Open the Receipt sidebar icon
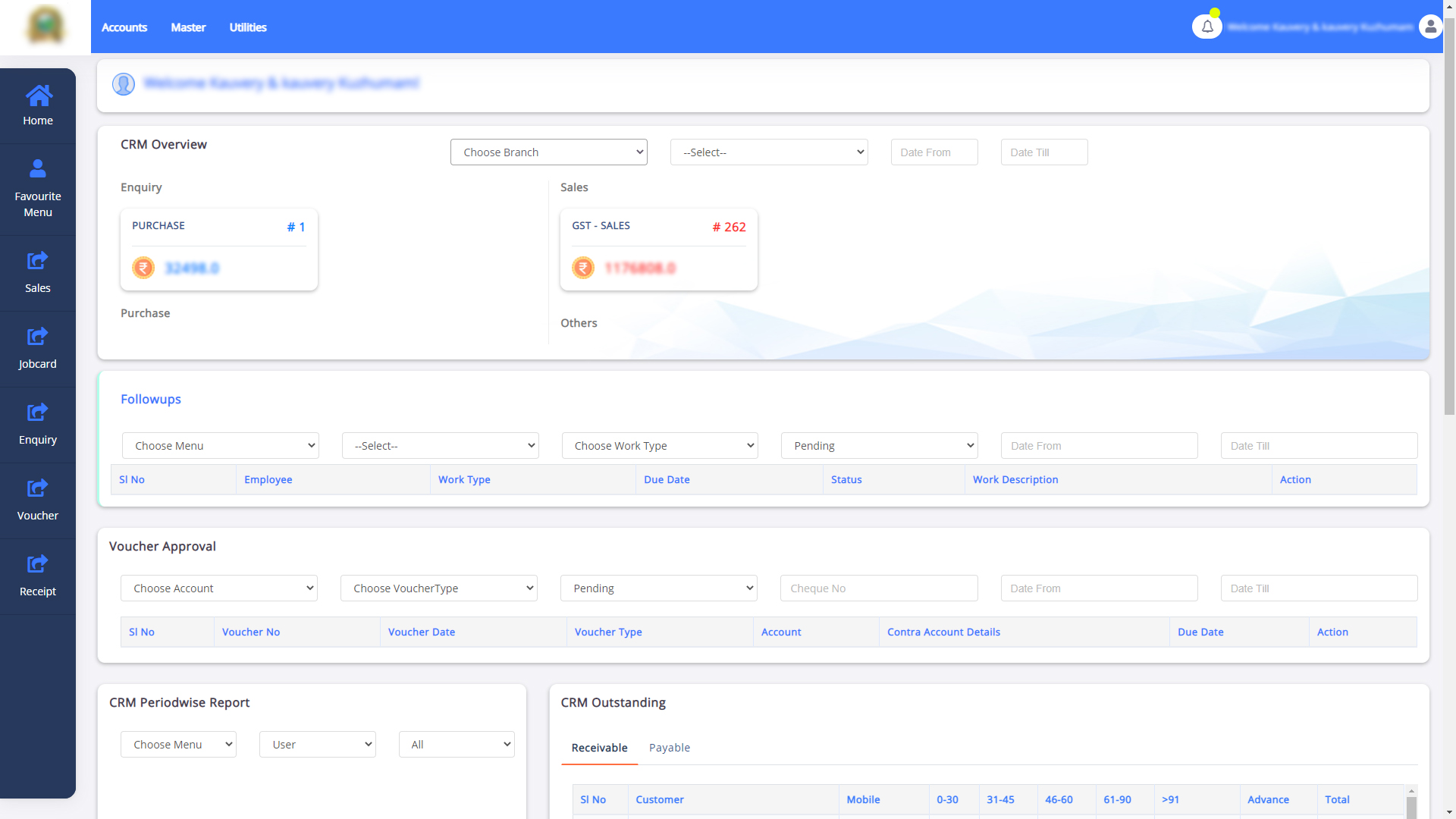 (38, 564)
